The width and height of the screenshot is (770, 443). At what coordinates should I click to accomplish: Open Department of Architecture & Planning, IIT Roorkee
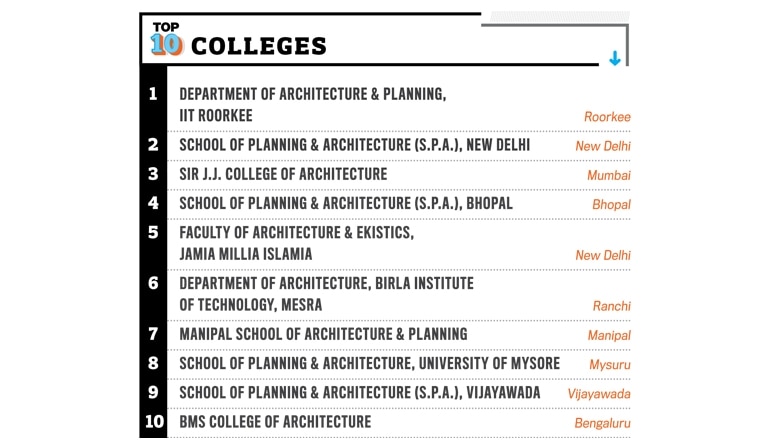click(x=312, y=104)
